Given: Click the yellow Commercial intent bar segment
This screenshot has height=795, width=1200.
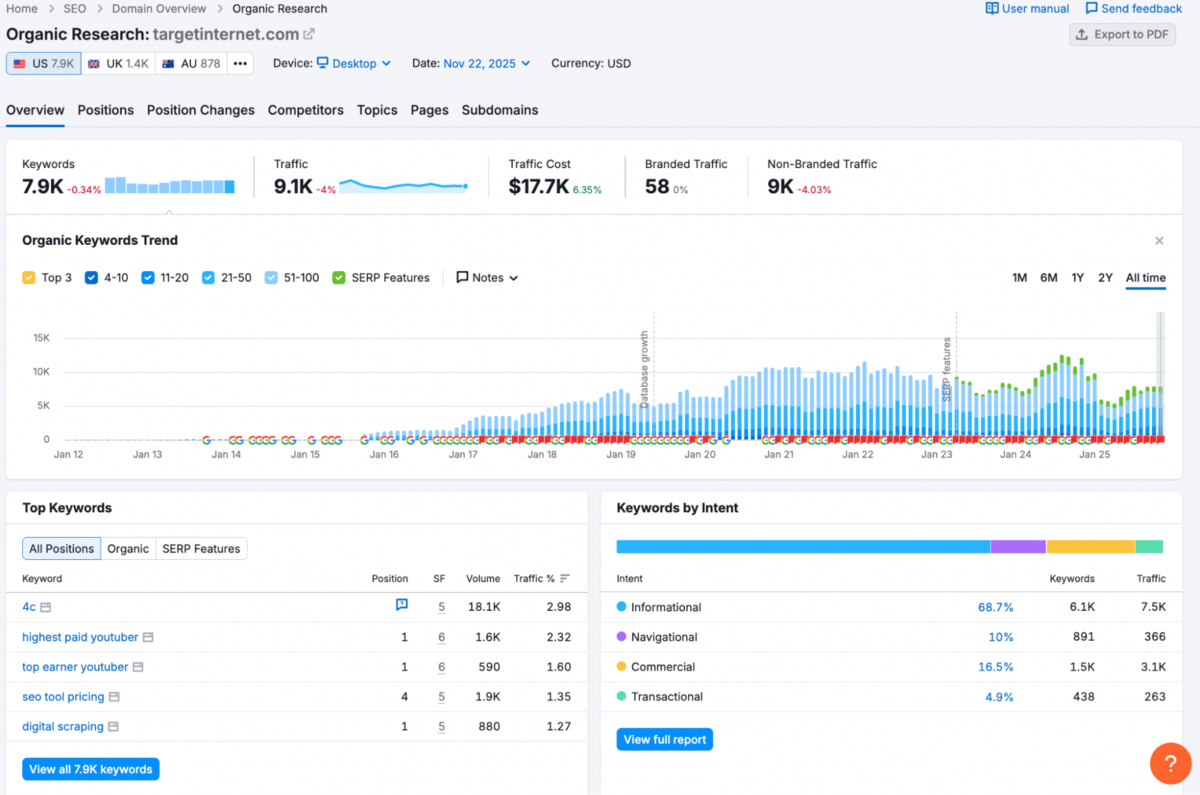Looking at the screenshot, I should pyautogui.click(x=1091, y=547).
